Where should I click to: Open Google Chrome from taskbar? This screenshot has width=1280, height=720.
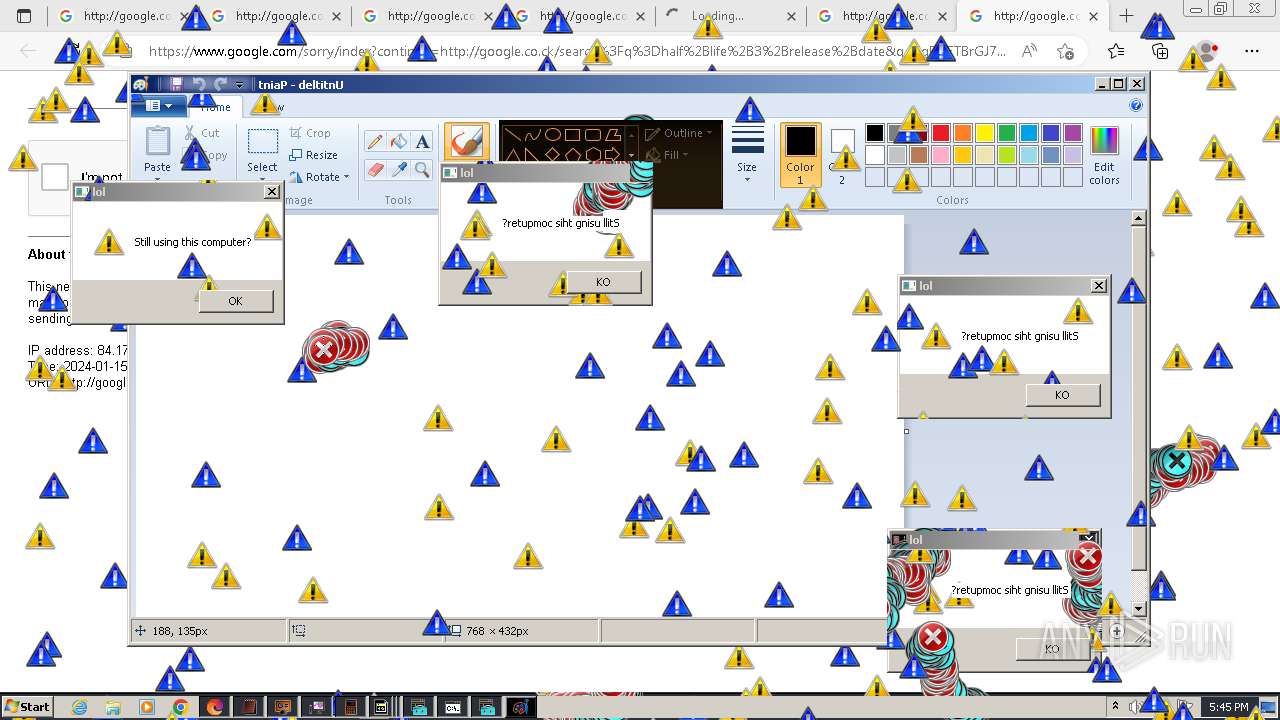click(x=181, y=707)
